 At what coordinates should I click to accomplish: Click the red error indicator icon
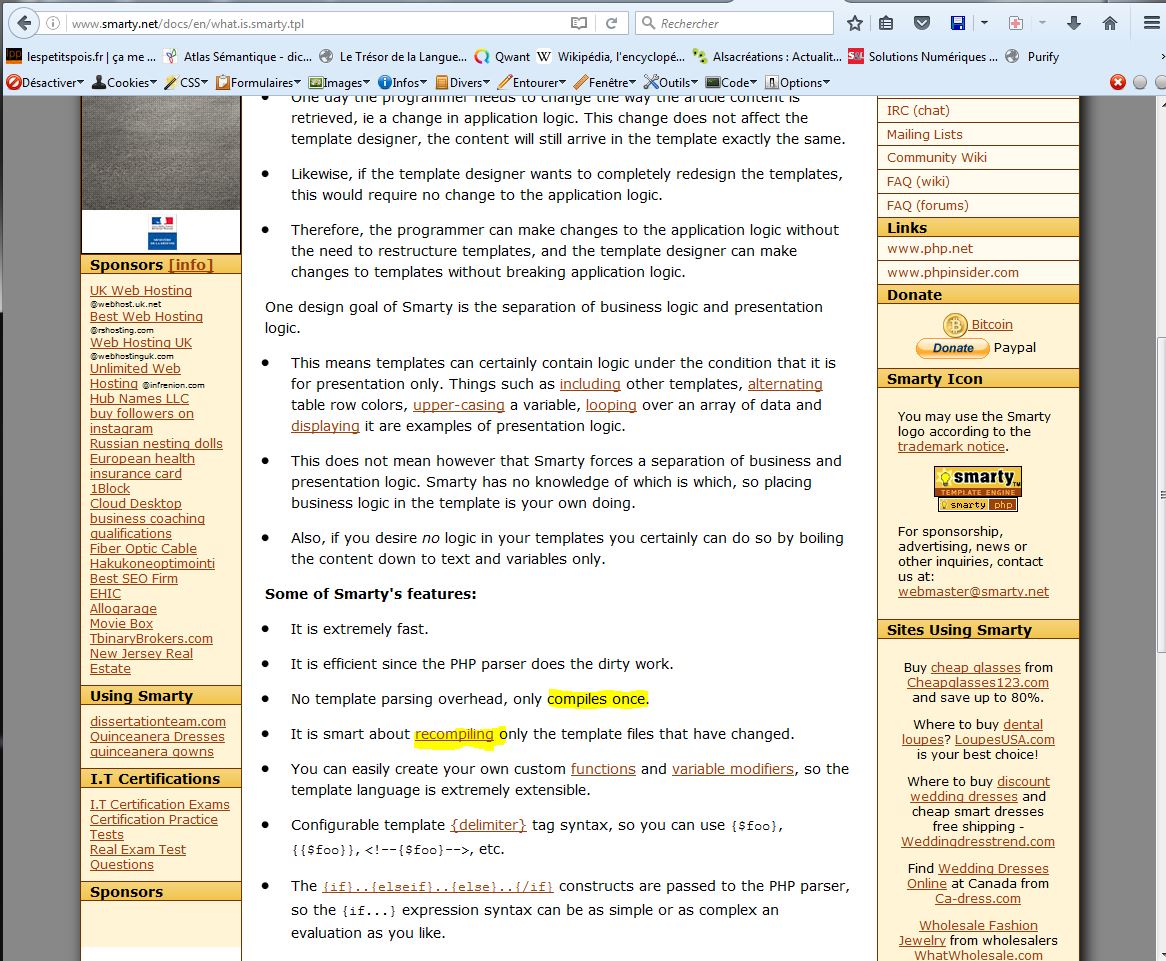click(1118, 83)
